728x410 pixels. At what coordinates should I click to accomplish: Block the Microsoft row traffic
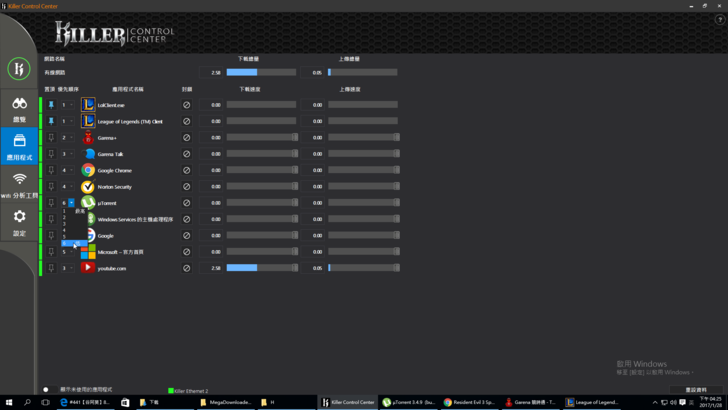[187, 252]
